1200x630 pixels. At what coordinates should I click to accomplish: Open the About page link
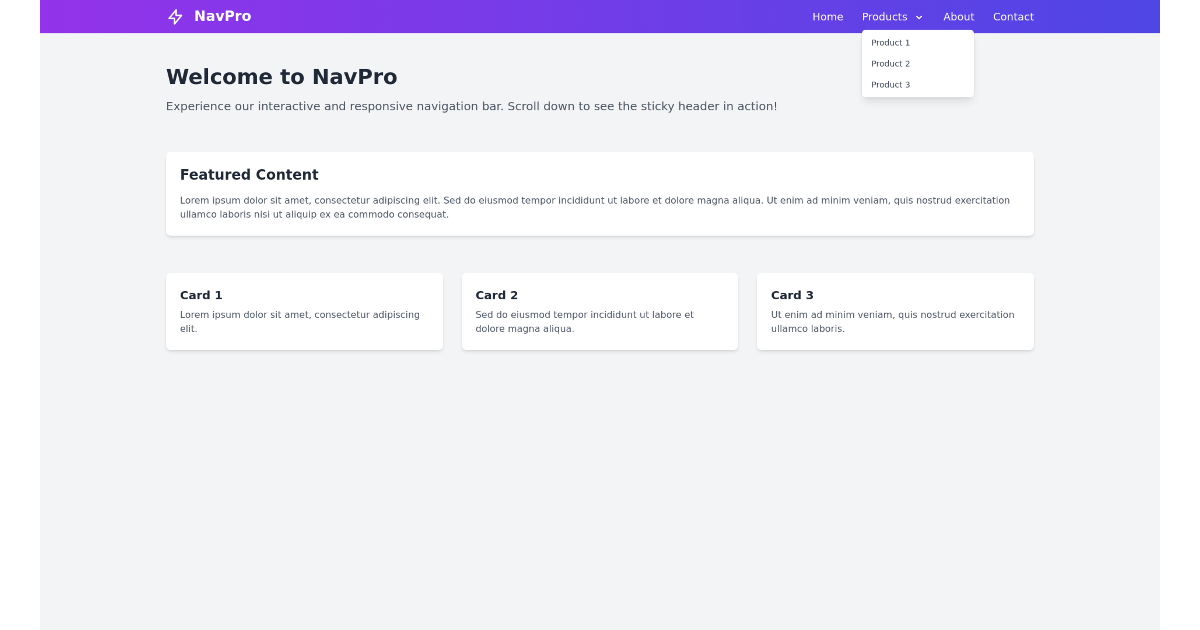pos(958,17)
